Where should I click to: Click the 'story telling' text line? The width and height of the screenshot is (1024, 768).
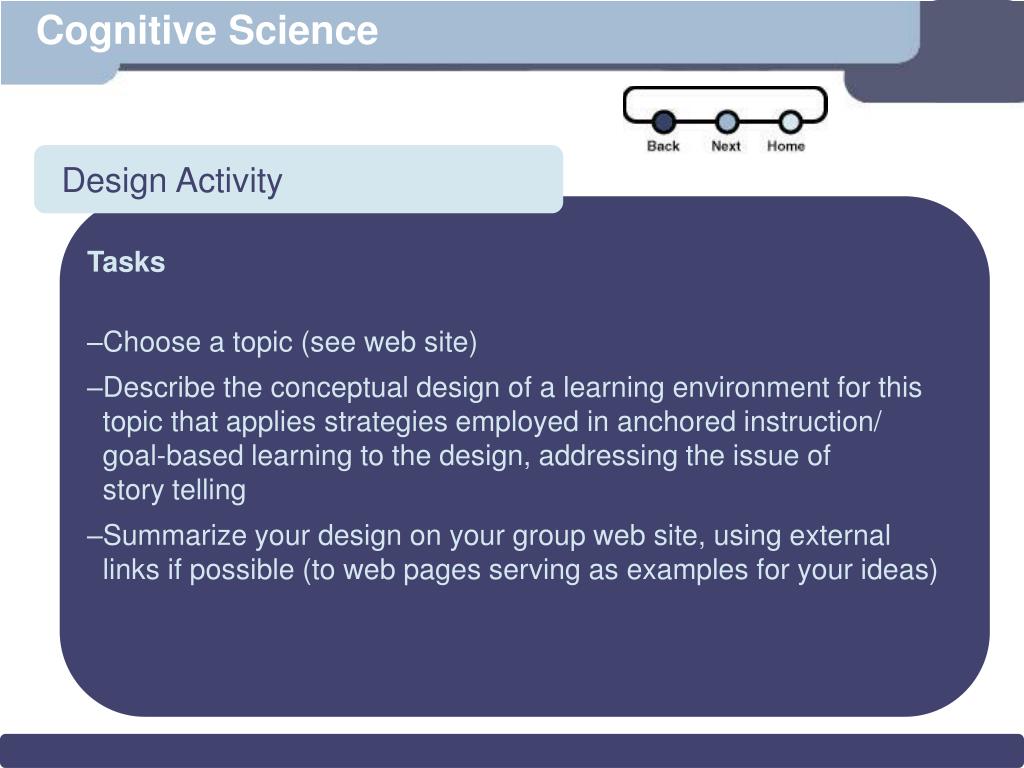click(x=174, y=490)
